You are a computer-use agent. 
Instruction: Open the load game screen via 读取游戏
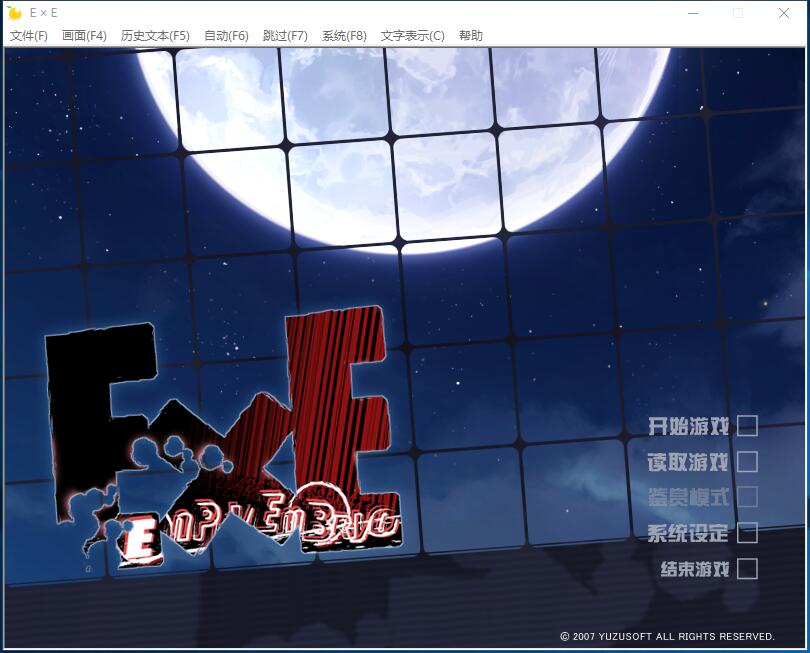(x=690, y=462)
